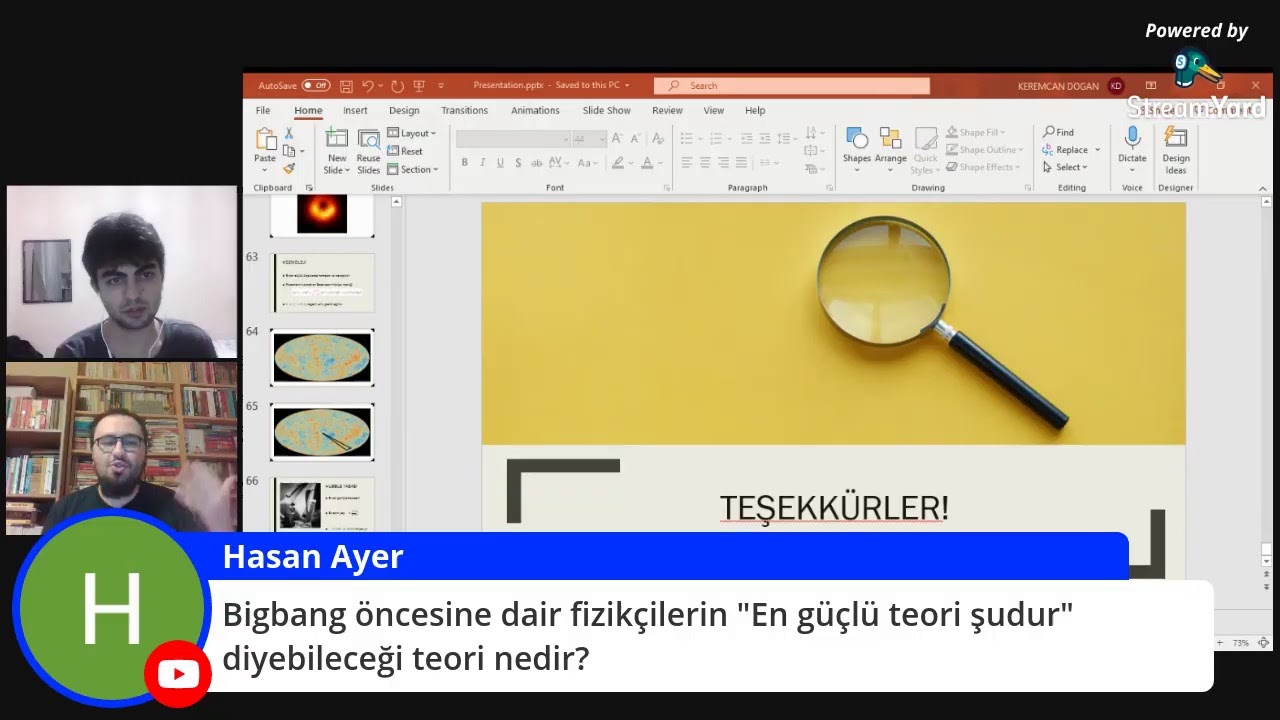The width and height of the screenshot is (1280, 720).
Task: Align text left in Paragraph group
Action: (x=687, y=162)
